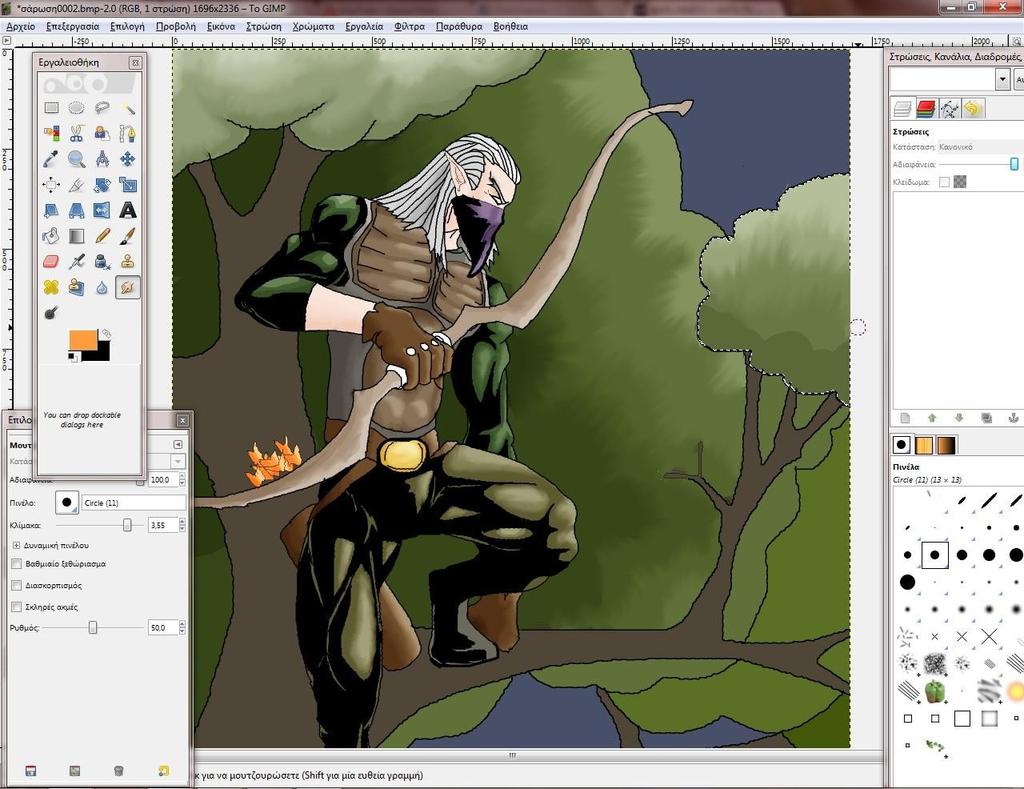Open the image selector dropdown in layers dock
Viewport: 1024px width, 789px height.
coord(1002,80)
